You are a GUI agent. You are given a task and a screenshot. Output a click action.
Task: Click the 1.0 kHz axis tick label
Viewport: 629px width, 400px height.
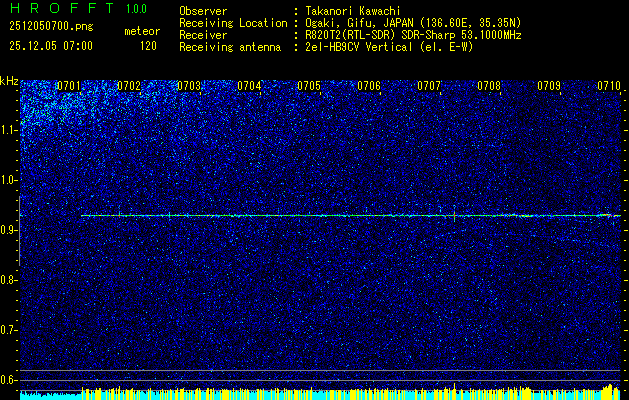8,180
